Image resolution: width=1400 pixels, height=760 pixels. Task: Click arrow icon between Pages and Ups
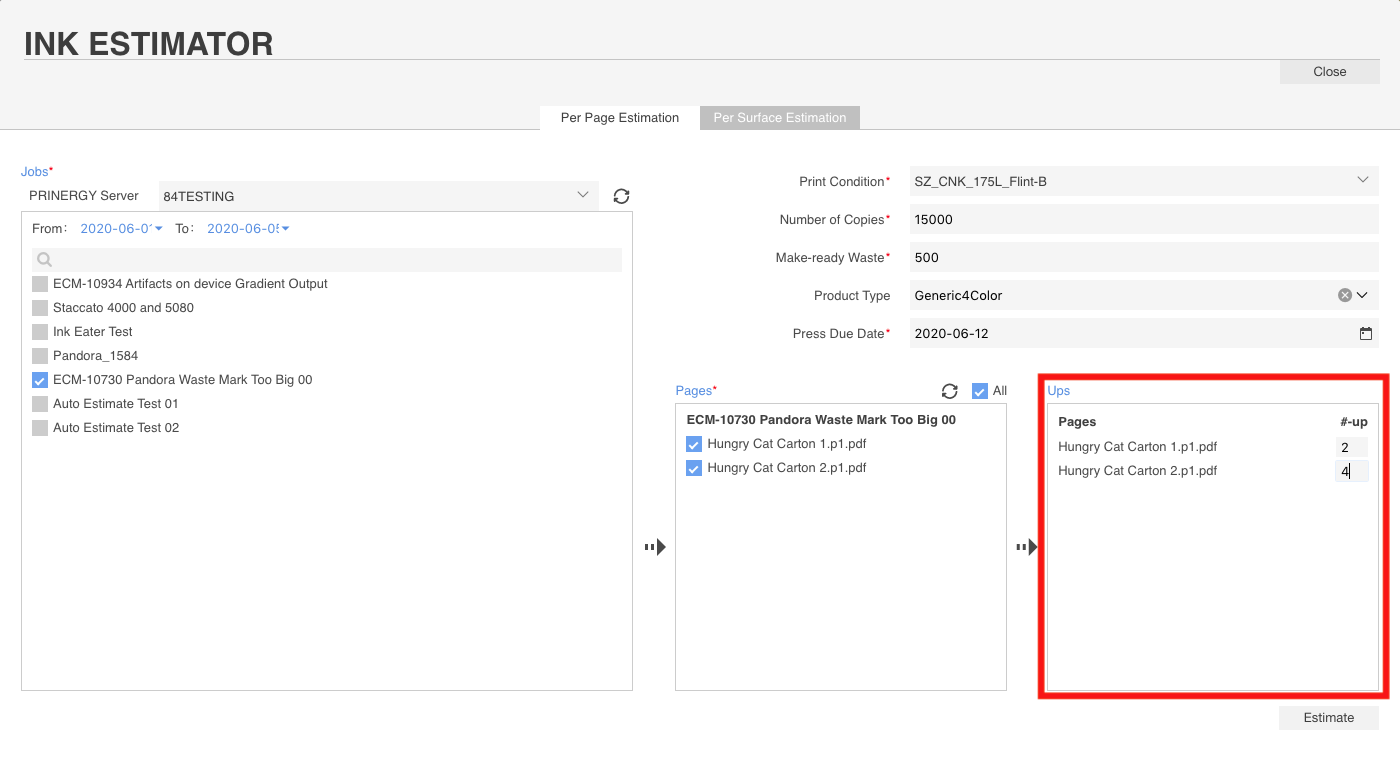click(1027, 547)
